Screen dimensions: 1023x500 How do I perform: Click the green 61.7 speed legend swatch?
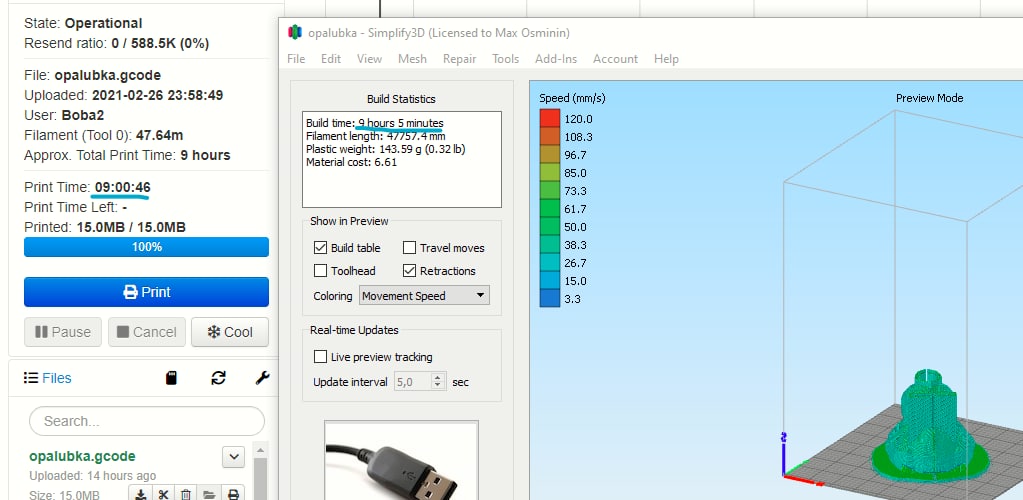[x=550, y=209]
